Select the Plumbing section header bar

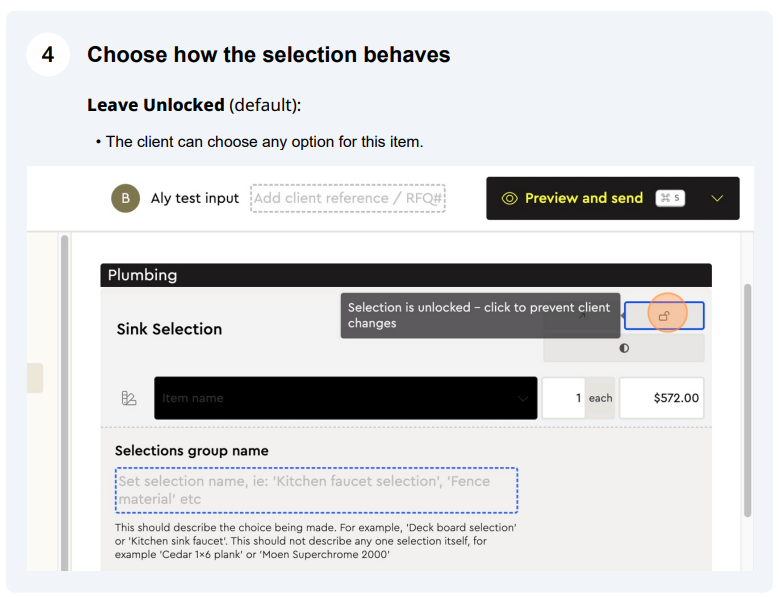coord(406,275)
